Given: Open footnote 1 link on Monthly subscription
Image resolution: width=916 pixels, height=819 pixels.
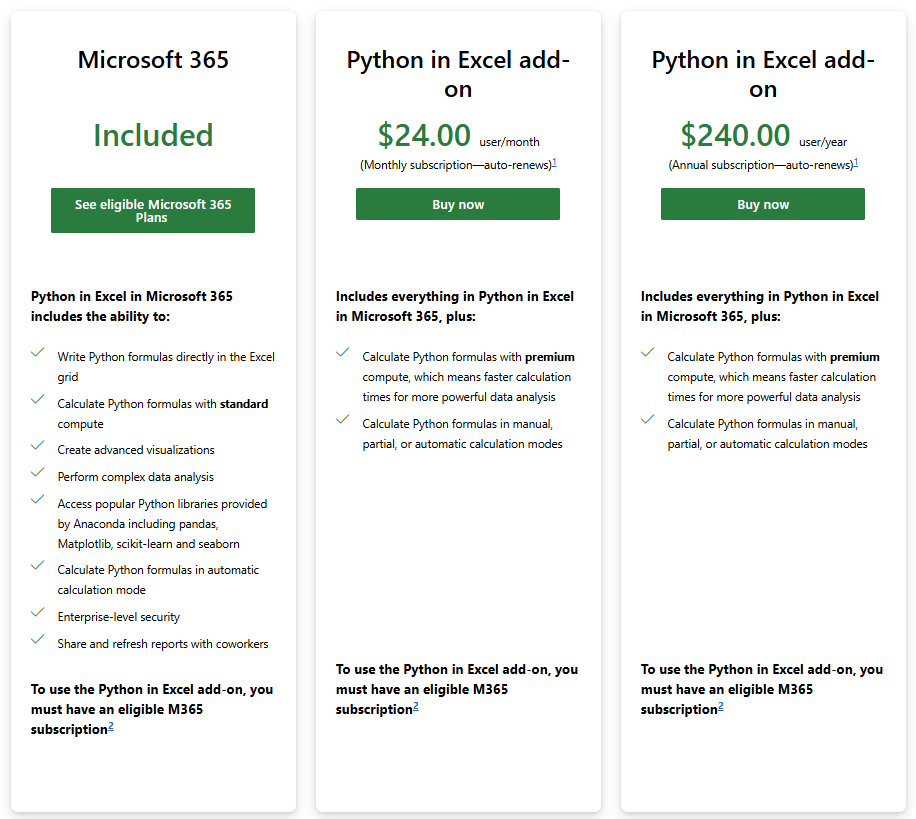Looking at the screenshot, I should (554, 162).
